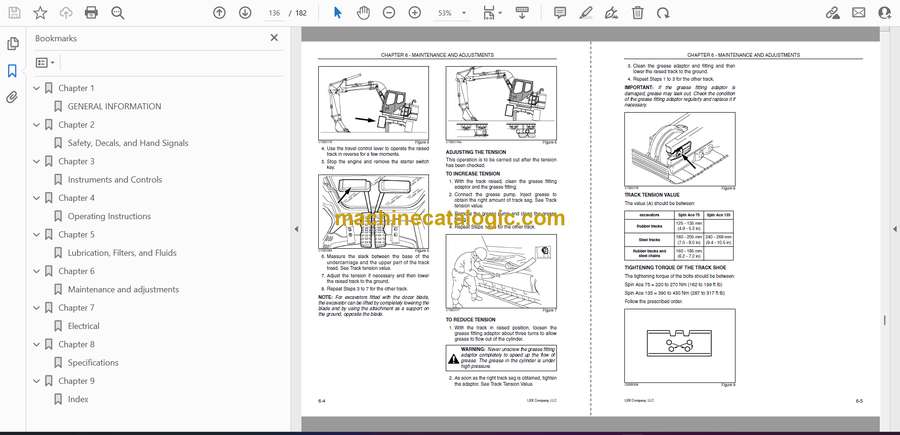Rotate the page with the rotate icon

click(663, 13)
